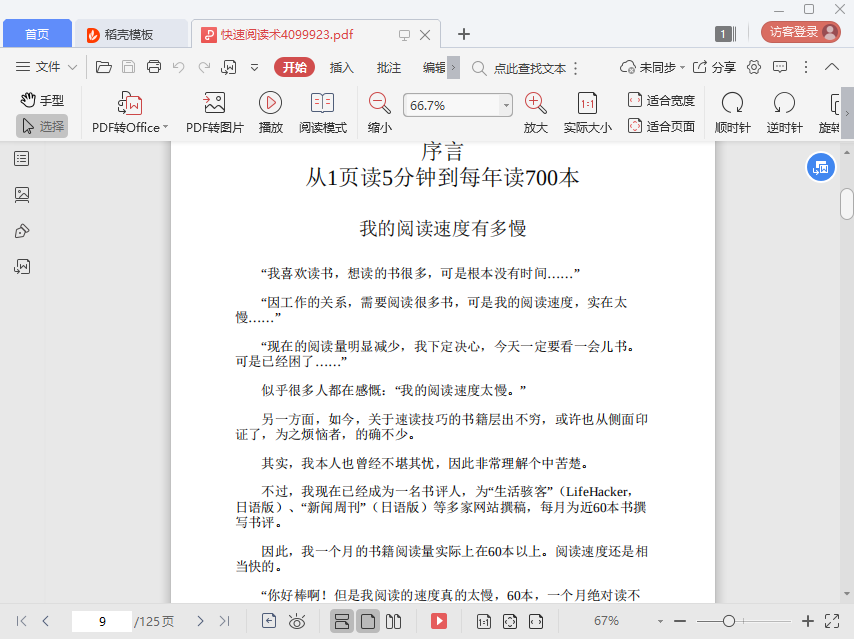Start slideshow with 播放 button

pos(270,113)
